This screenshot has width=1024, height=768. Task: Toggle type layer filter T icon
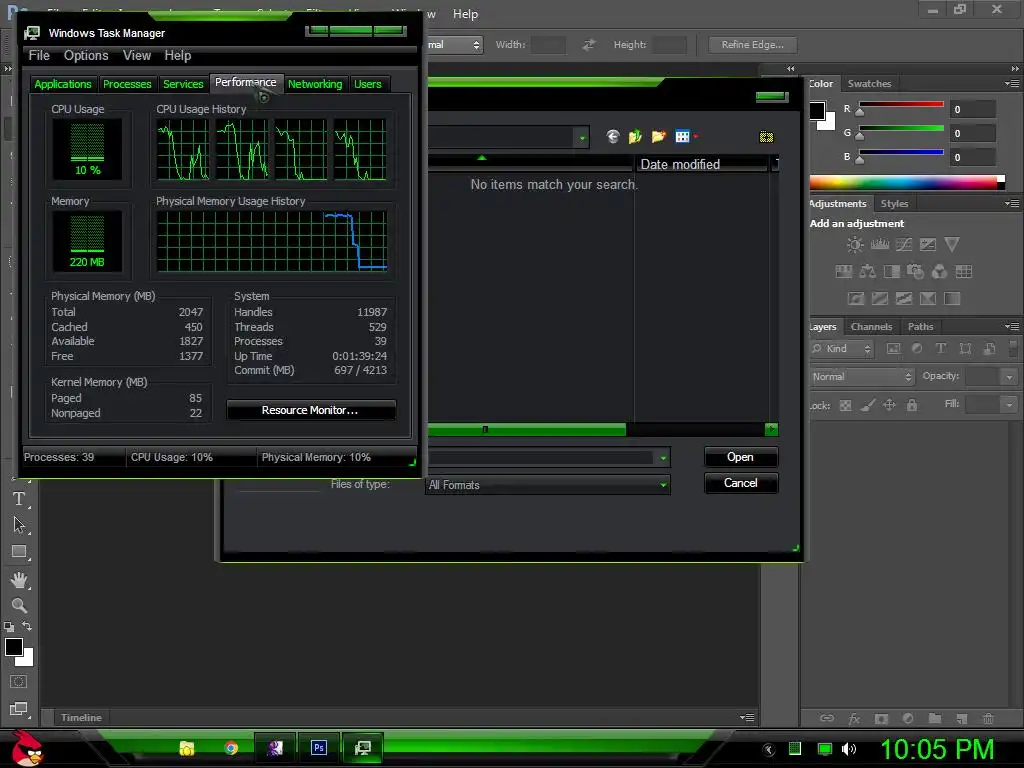(x=940, y=349)
